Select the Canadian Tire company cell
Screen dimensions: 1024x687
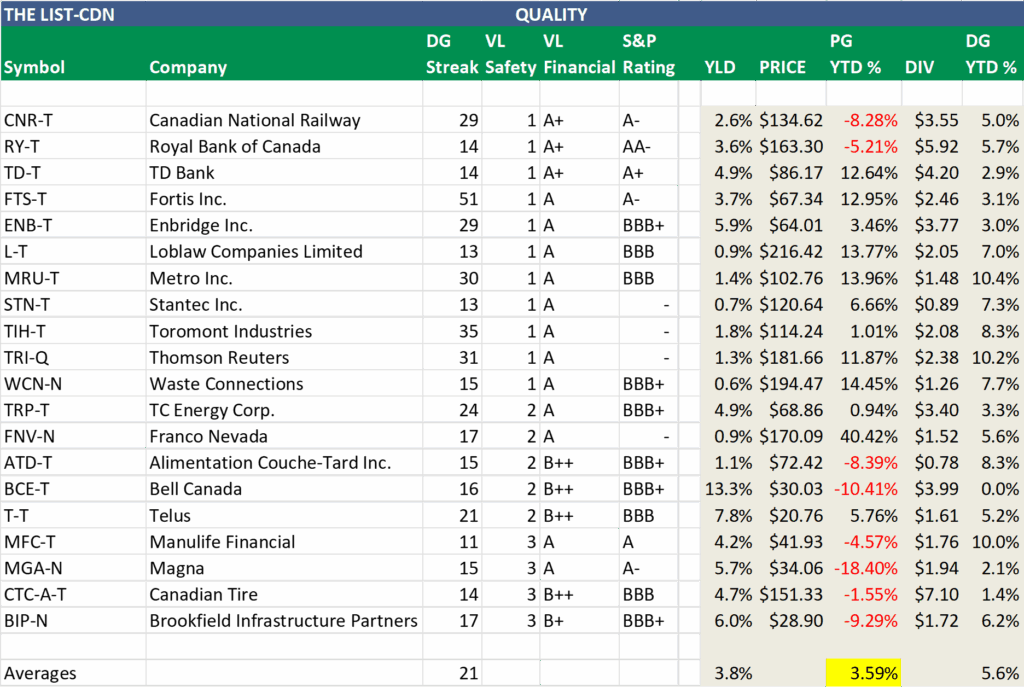pyautogui.click(x=285, y=594)
